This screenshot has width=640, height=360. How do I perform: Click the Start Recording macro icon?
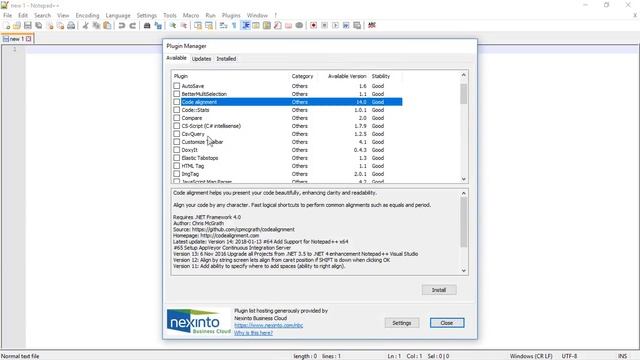(x=313, y=26)
